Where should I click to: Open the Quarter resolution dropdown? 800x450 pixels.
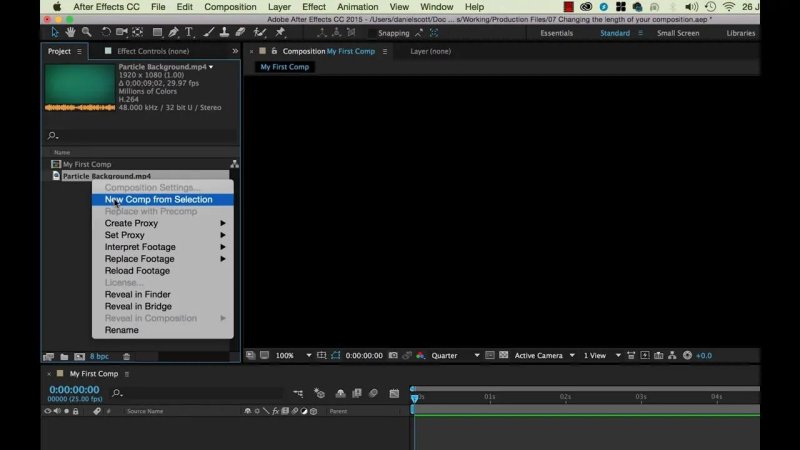pyautogui.click(x=455, y=356)
